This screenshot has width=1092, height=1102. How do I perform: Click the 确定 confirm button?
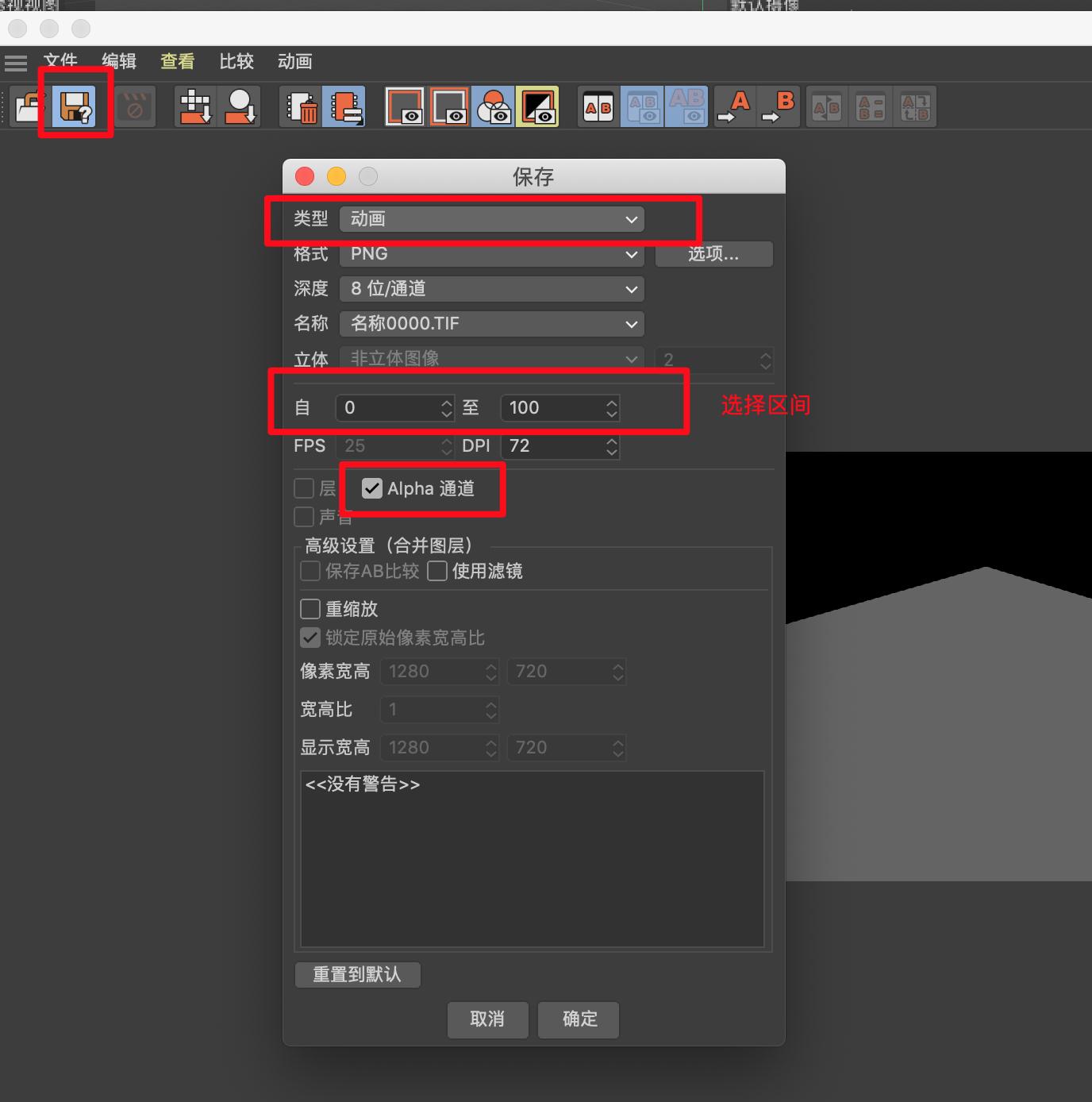pyautogui.click(x=578, y=1019)
